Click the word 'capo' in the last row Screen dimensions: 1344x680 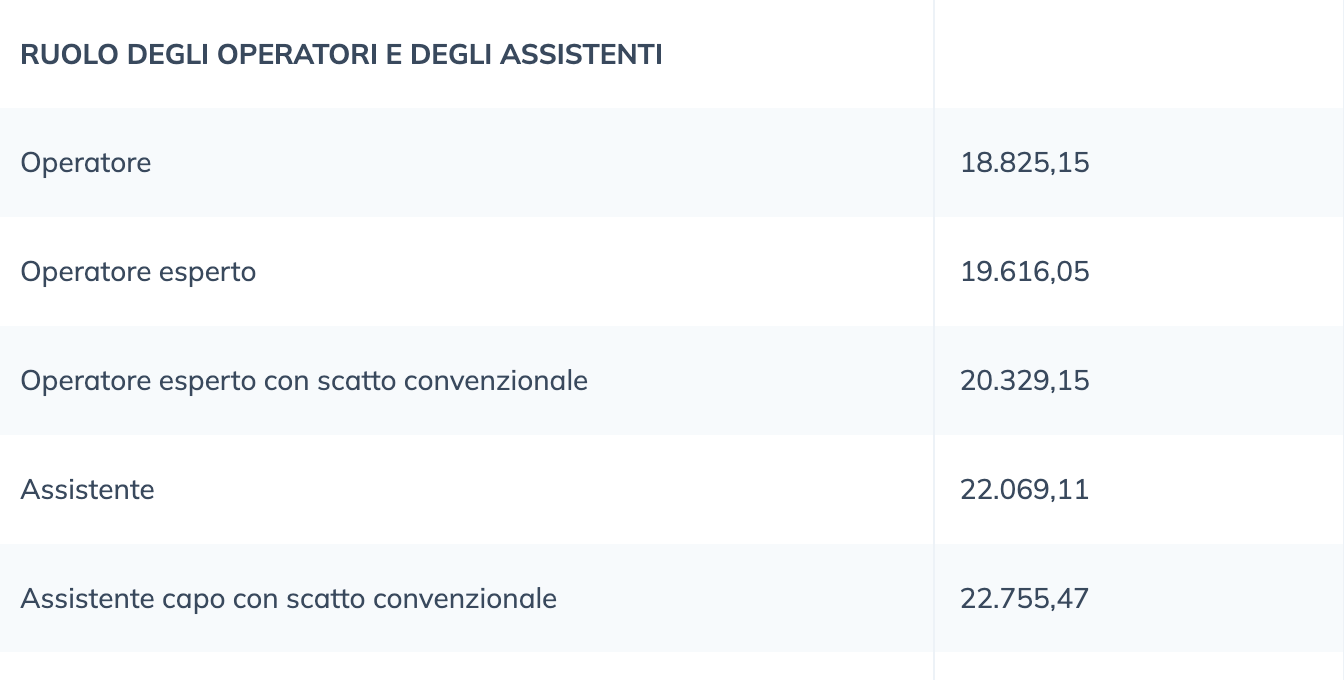coord(194,600)
